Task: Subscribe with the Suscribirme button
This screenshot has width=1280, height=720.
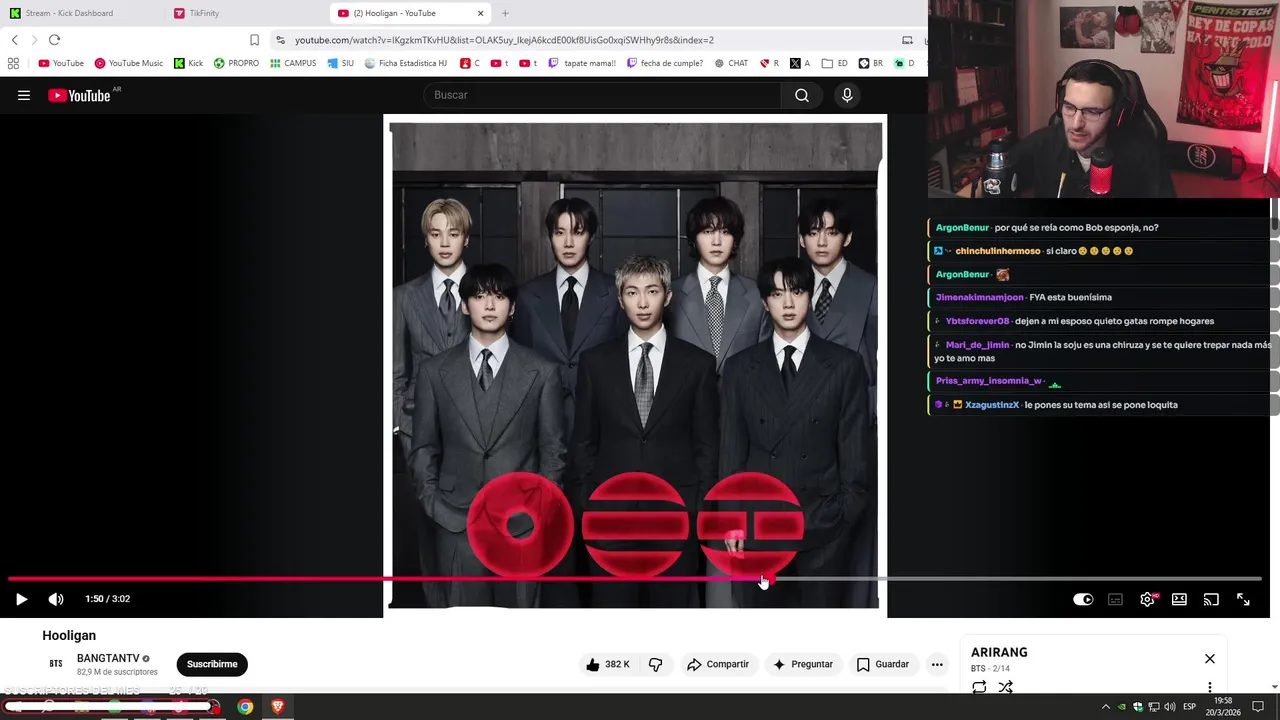Action: [212, 664]
